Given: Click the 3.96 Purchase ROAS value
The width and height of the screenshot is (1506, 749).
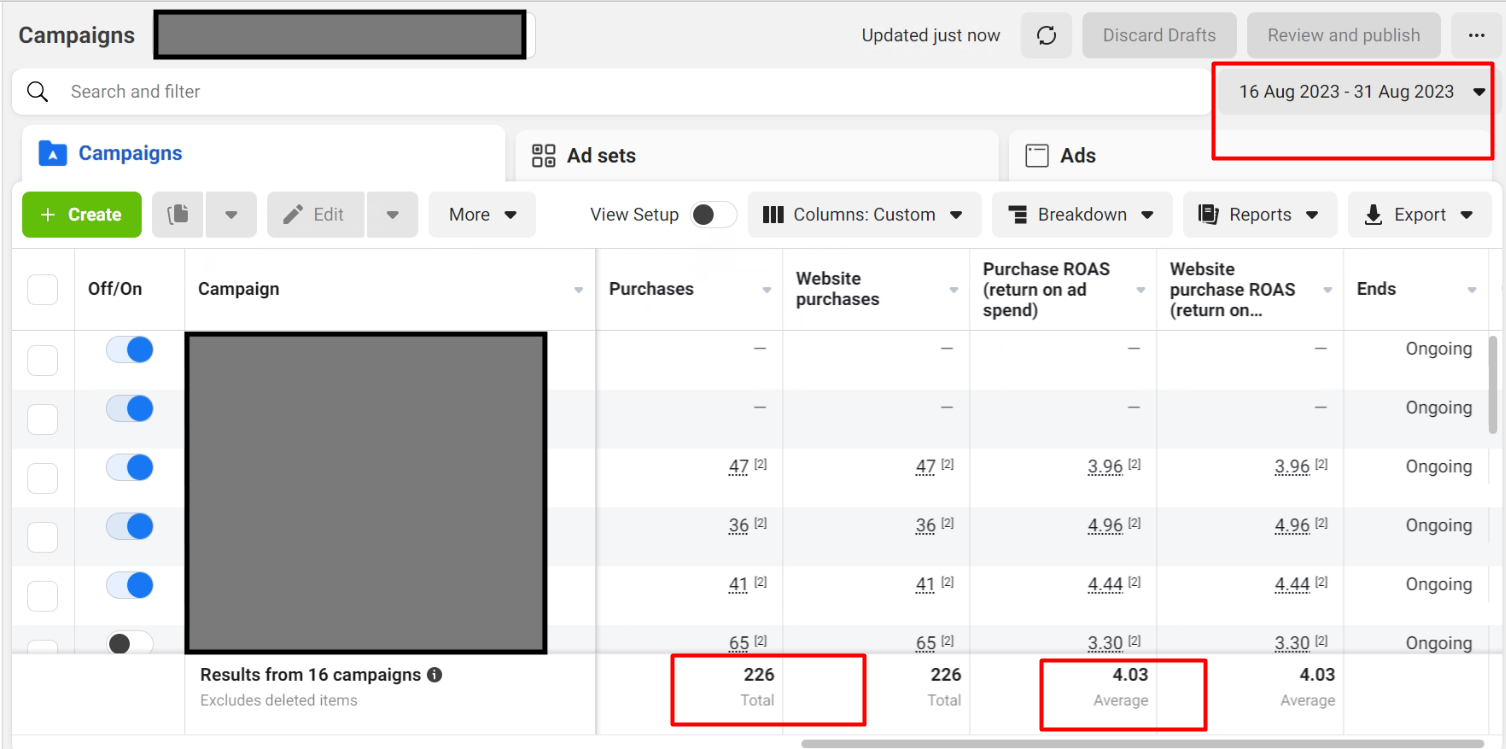Looking at the screenshot, I should tap(1105, 467).
